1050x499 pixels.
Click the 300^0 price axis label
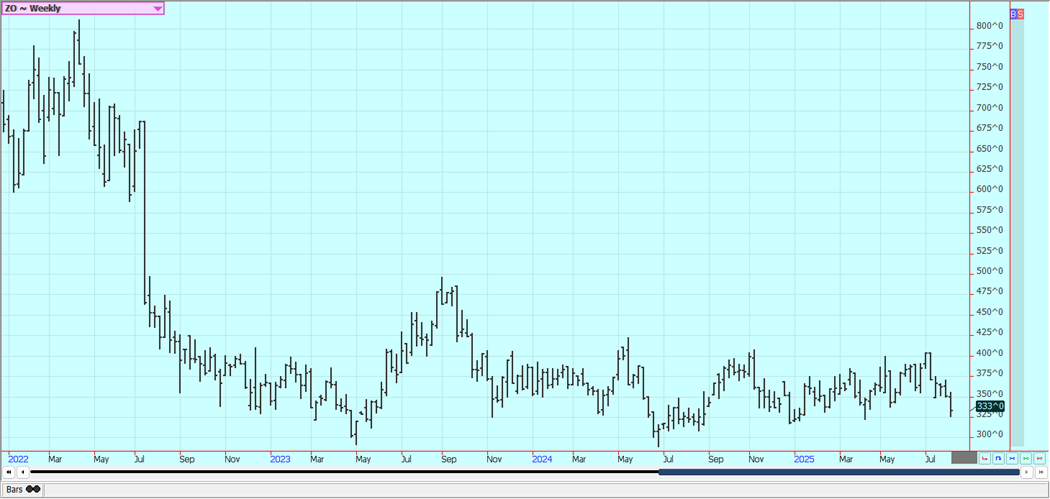pyautogui.click(x=989, y=434)
